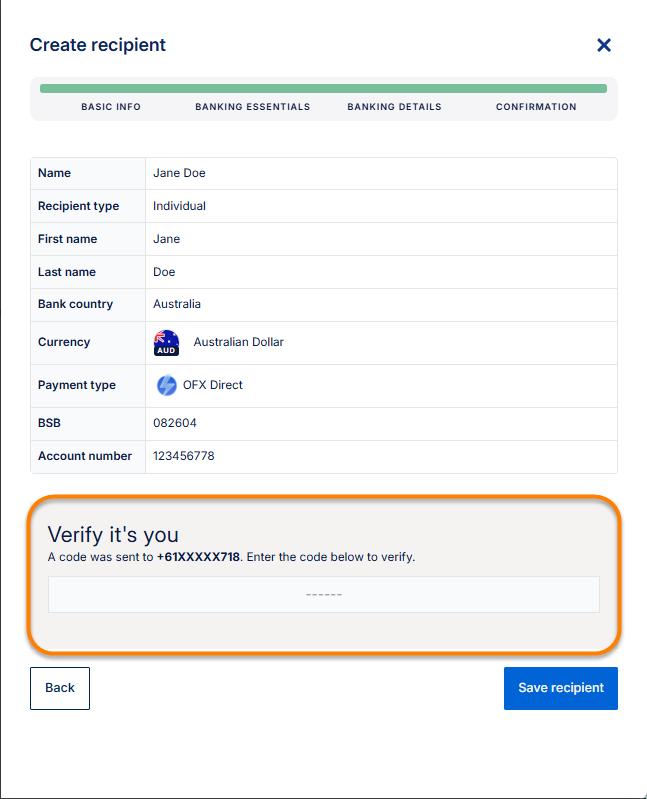647x799 pixels.
Task: Select the Individual recipient type value
Action: coord(179,206)
